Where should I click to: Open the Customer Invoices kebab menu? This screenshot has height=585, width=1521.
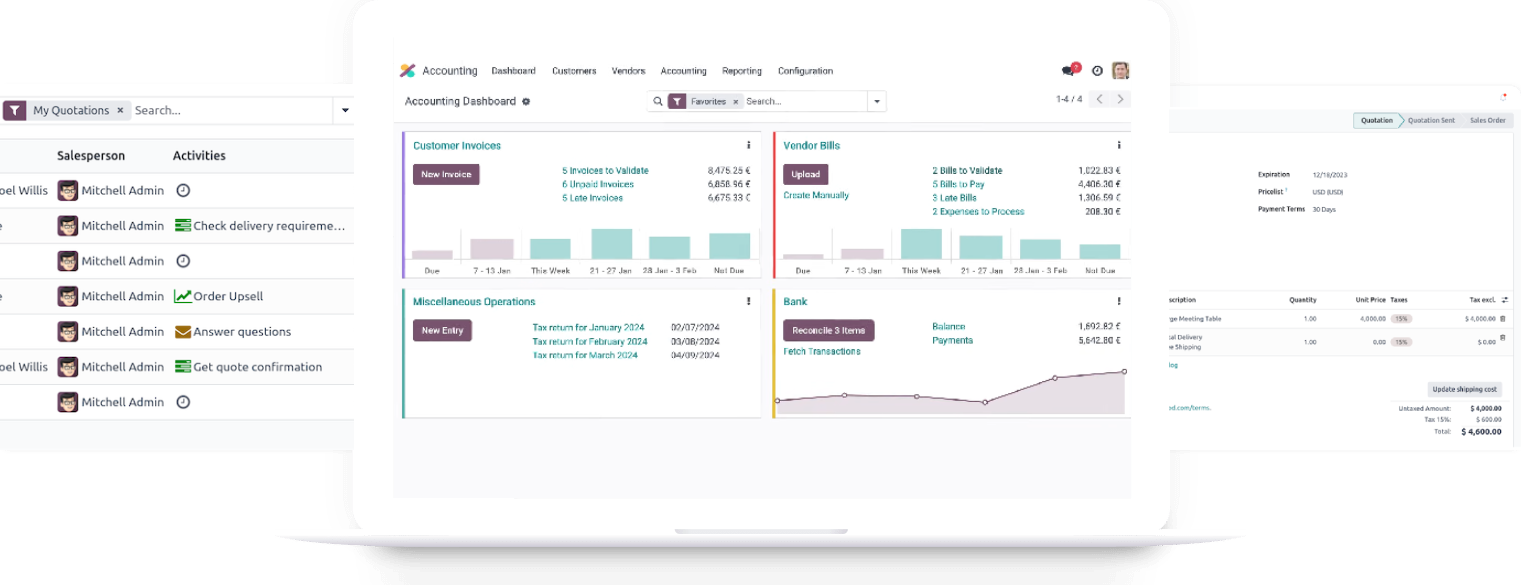click(748, 146)
